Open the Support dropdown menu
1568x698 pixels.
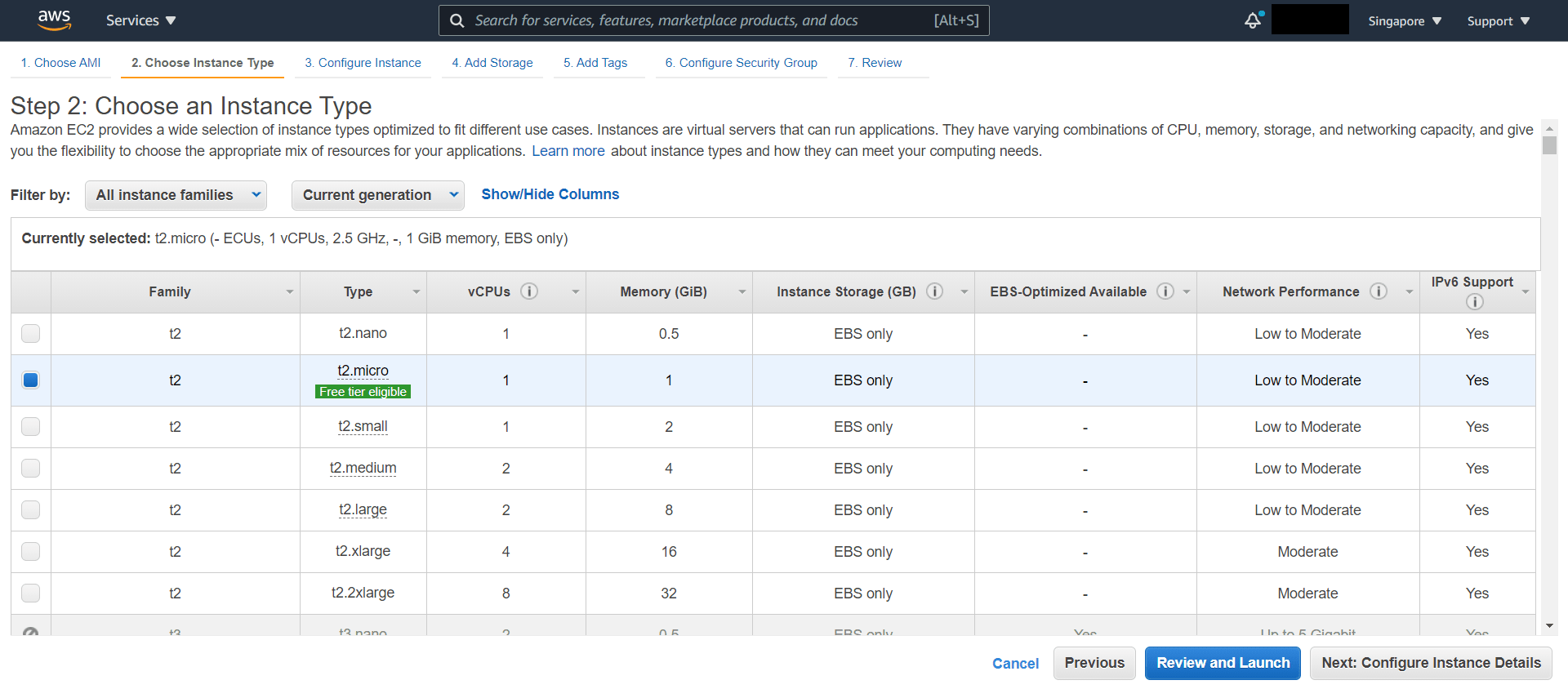coord(1499,21)
